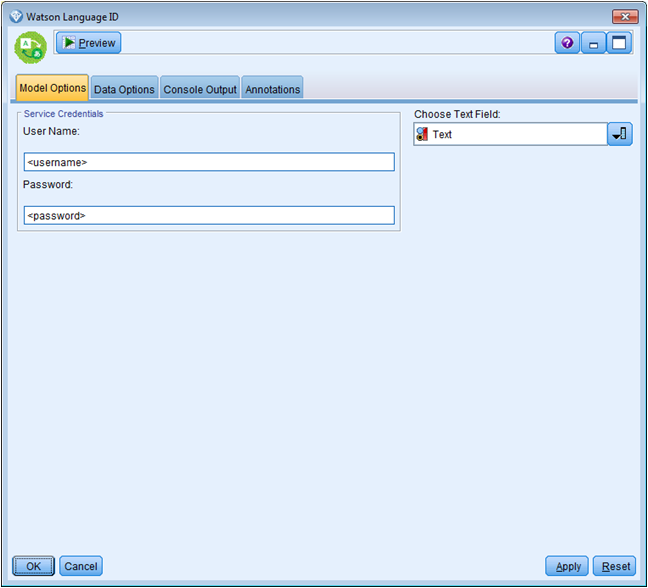The image size is (648, 588).
Task: Click the toolbar minimize dialog icon
Action: (x=593, y=43)
